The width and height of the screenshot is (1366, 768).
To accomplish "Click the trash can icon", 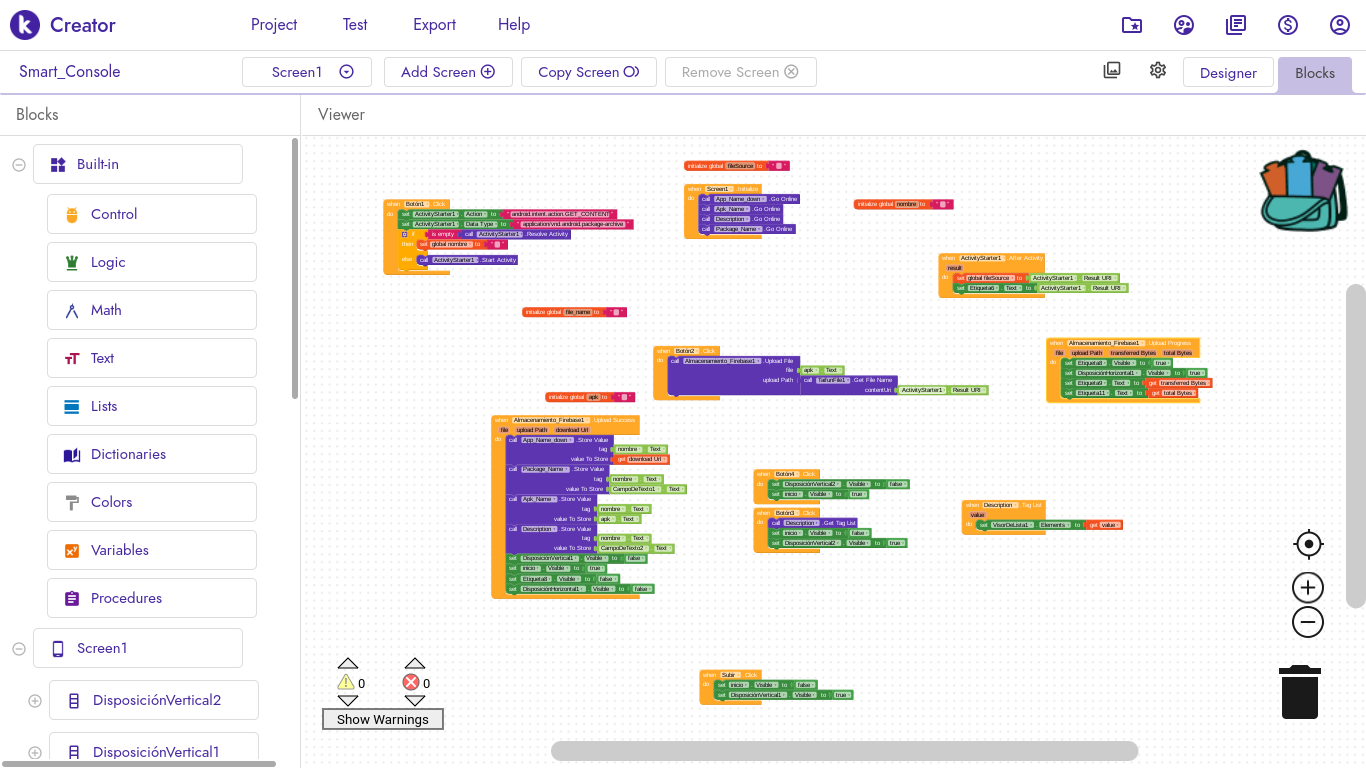I will (1300, 692).
